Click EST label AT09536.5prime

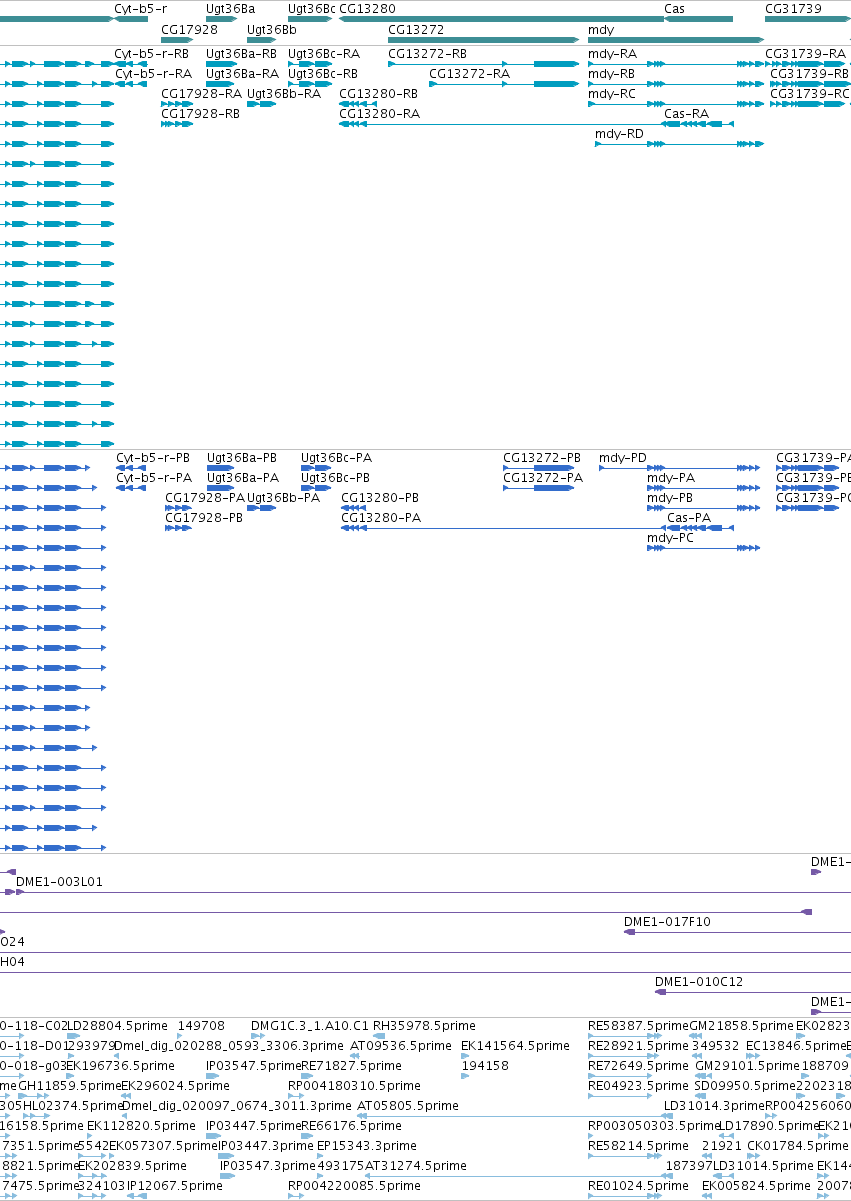coord(399,1045)
